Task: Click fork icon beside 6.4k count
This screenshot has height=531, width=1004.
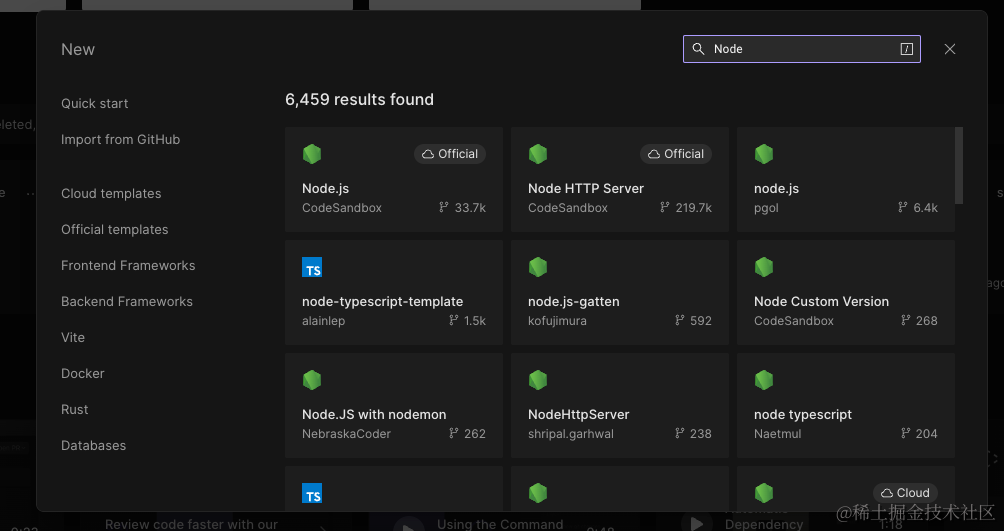Action: coord(903,208)
